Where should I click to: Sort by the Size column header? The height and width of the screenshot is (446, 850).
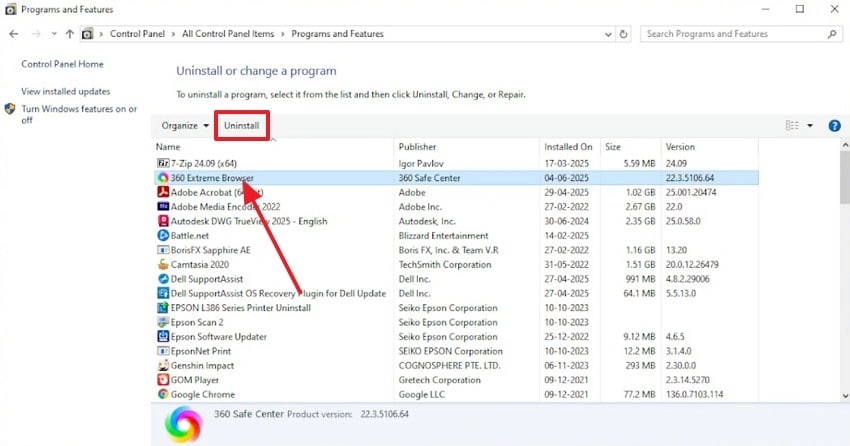click(x=630, y=147)
